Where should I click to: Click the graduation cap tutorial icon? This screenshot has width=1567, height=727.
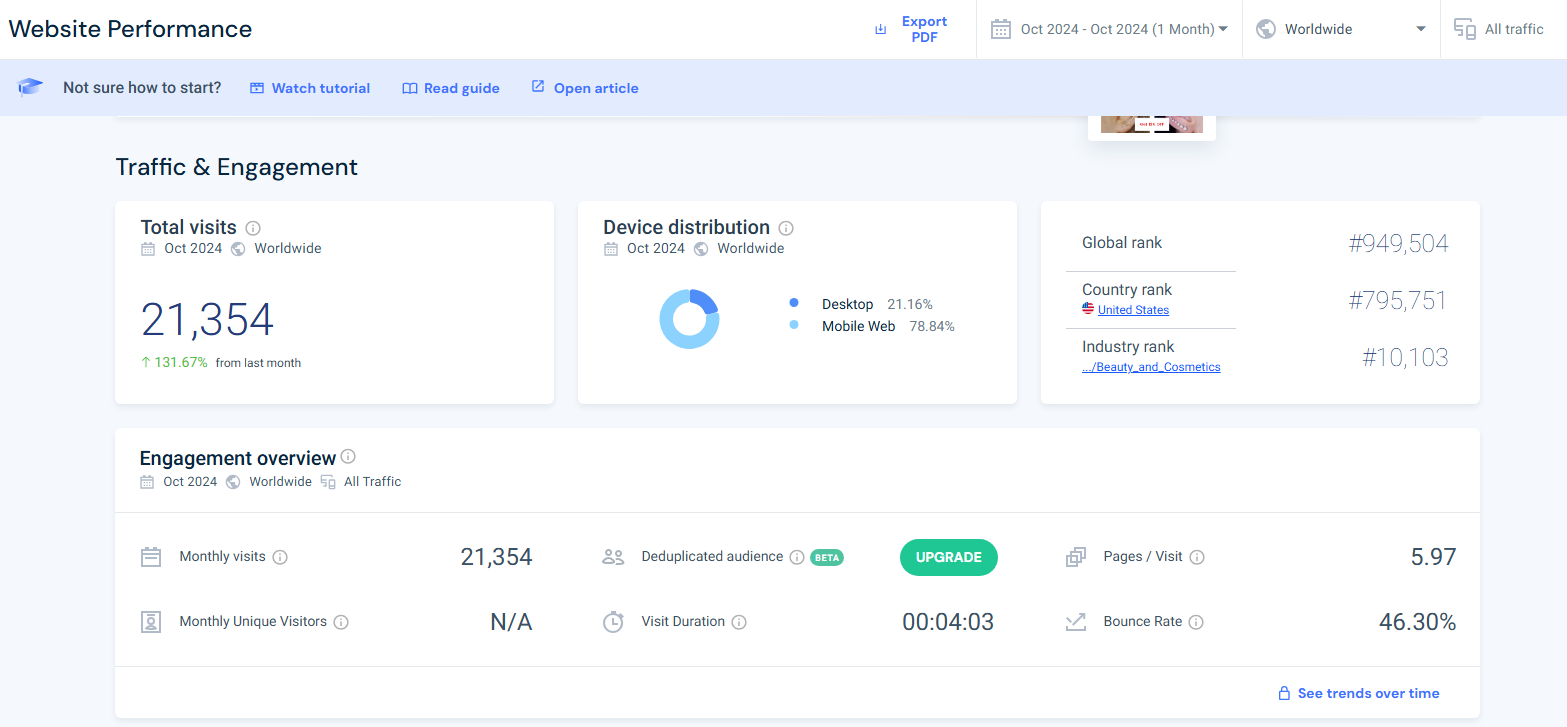pyautogui.click(x=31, y=88)
